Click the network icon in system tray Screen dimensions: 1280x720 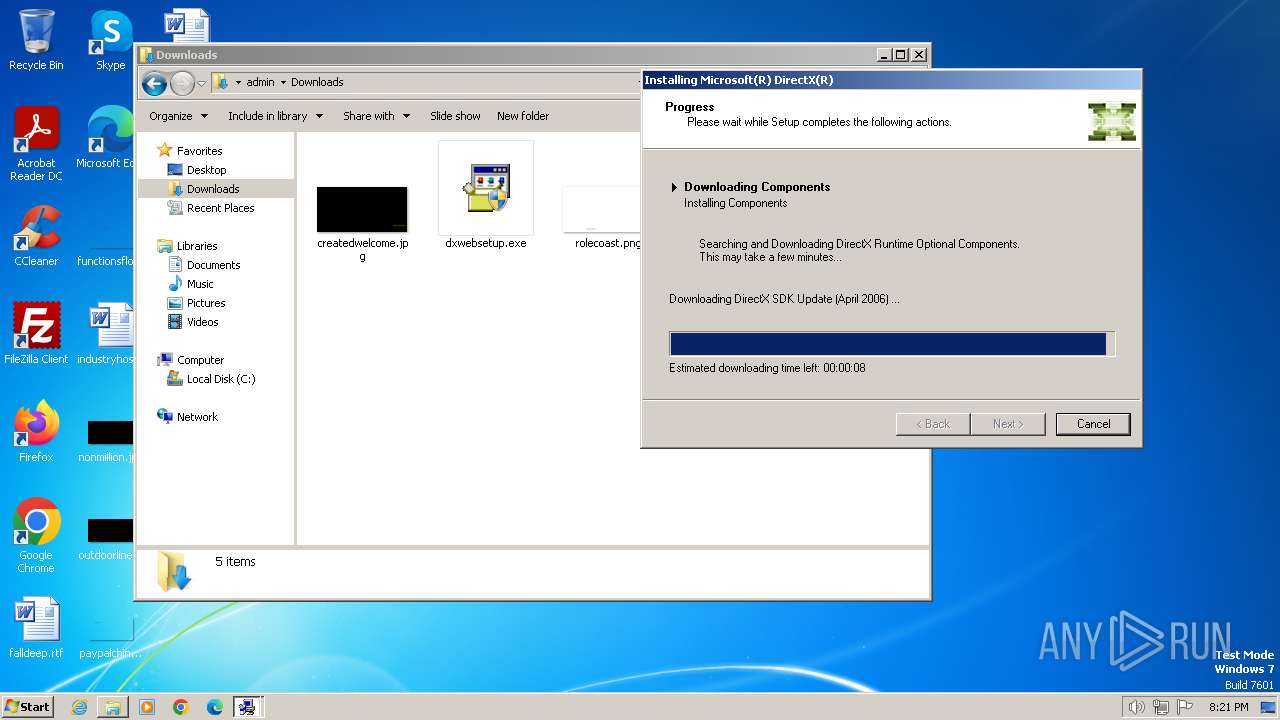1161,707
